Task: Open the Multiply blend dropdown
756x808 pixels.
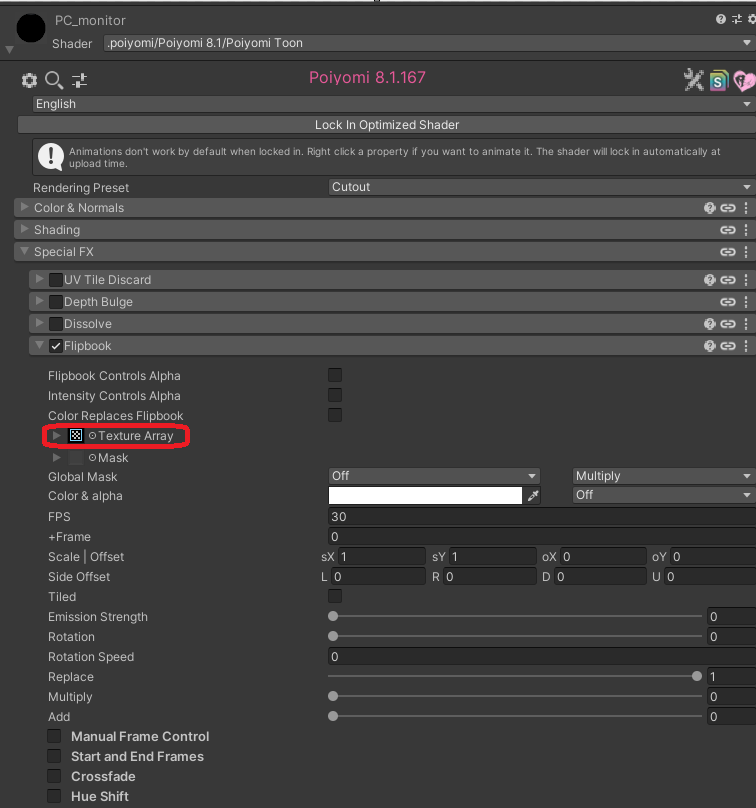Action: tap(664, 476)
